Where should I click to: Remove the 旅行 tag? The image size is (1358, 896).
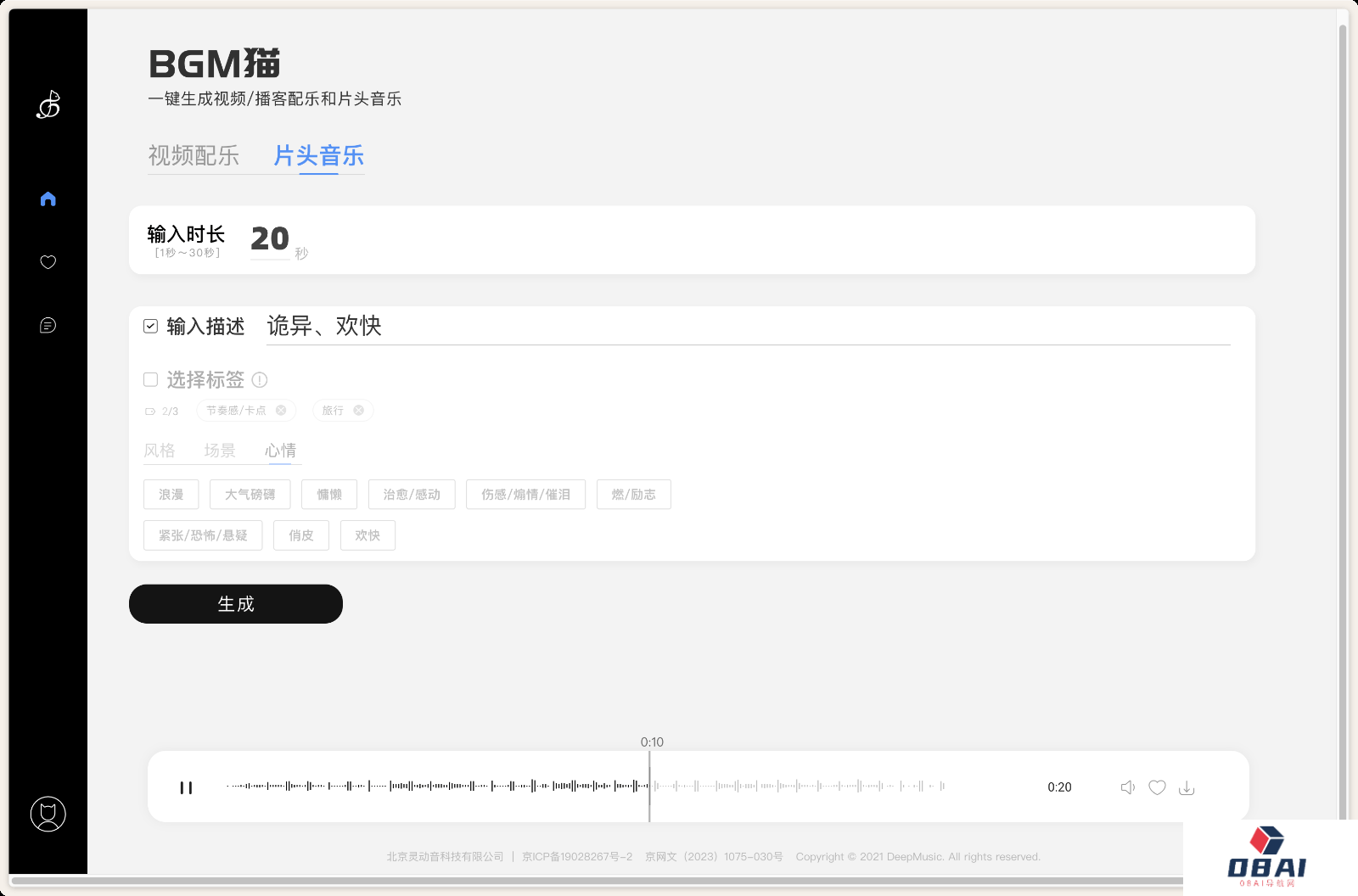click(x=358, y=410)
